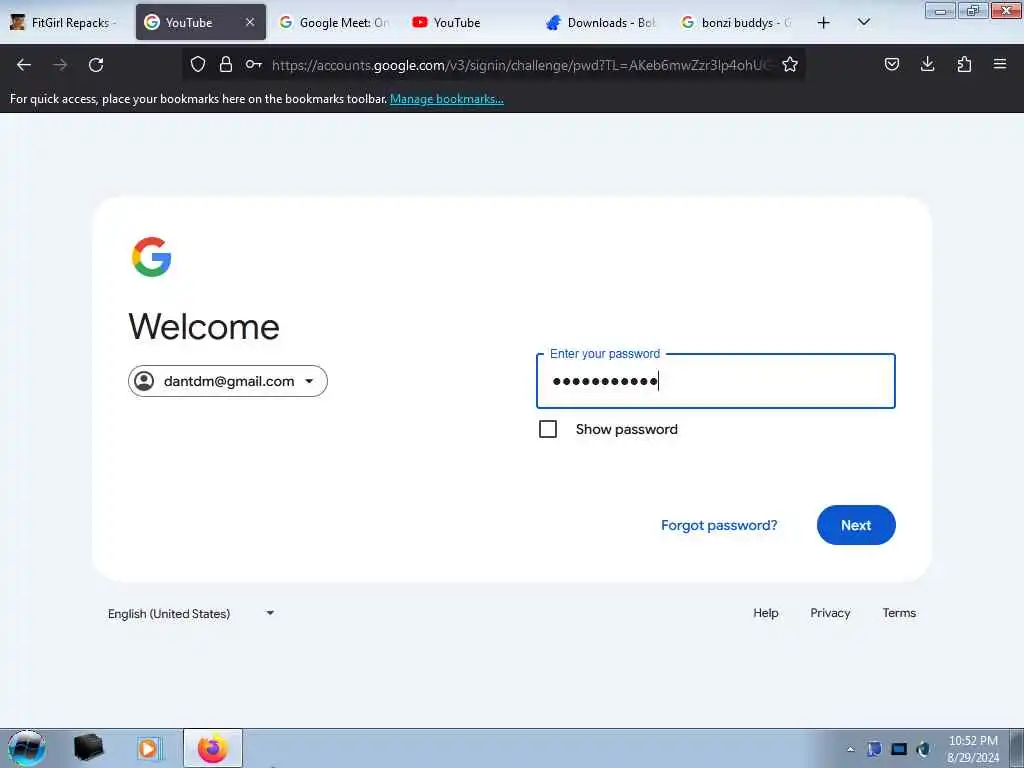Open the black box taskbar app
Image resolution: width=1024 pixels, height=768 pixels.
tap(88, 748)
